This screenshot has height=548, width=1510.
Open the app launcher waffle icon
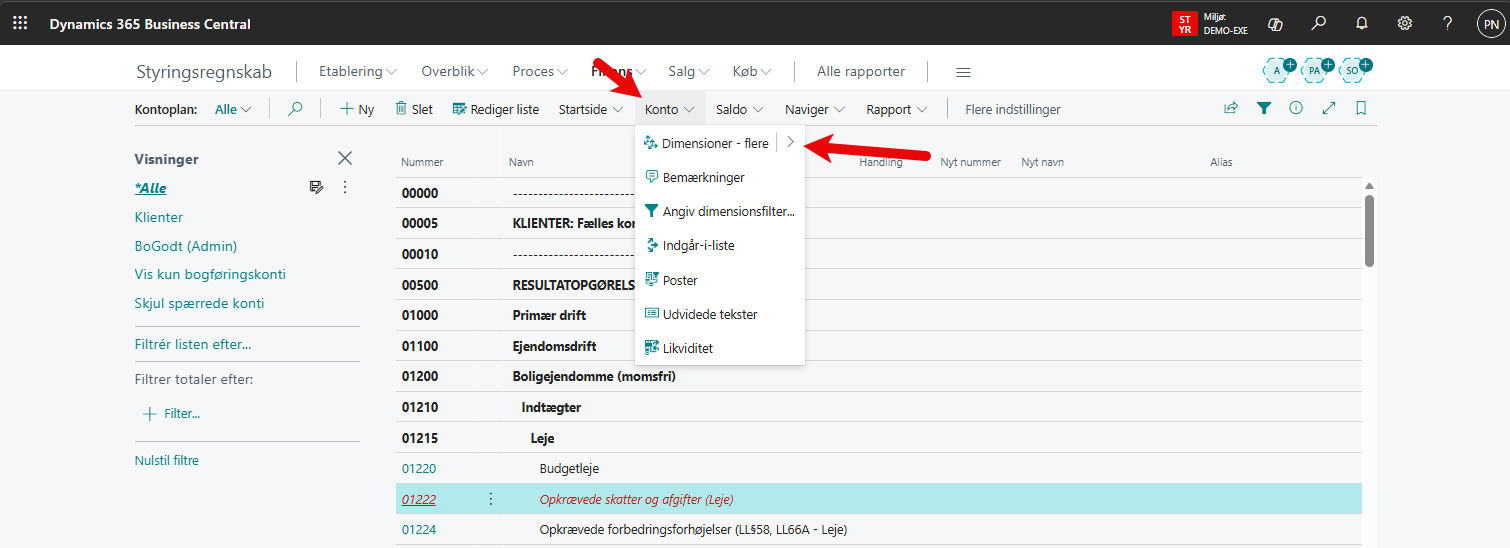(20, 23)
